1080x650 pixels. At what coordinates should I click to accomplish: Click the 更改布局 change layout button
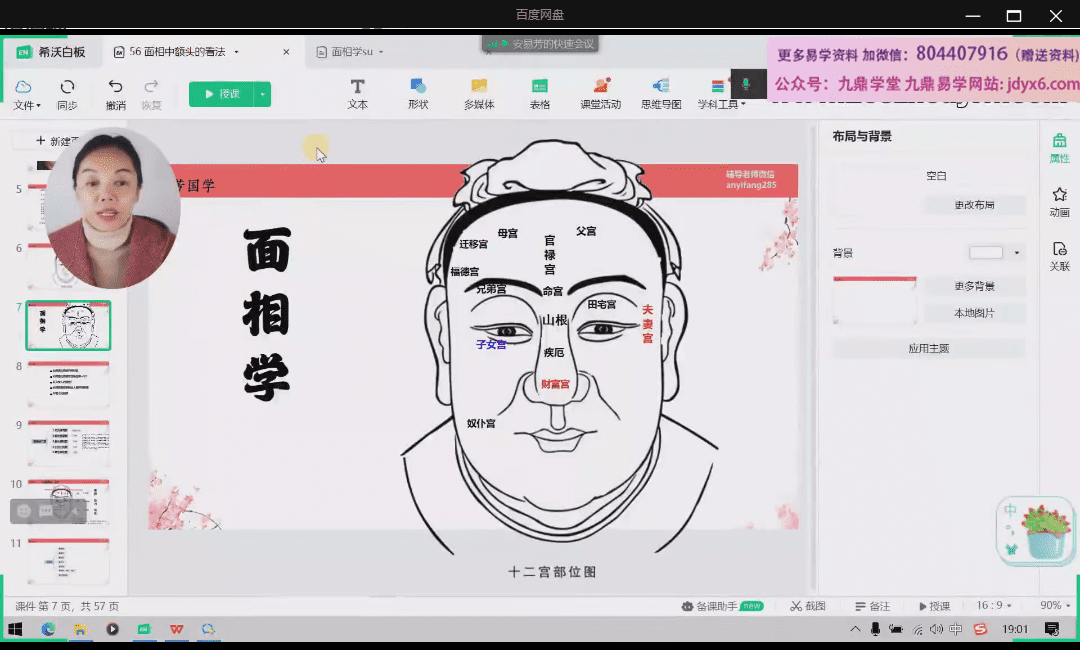[978, 205]
